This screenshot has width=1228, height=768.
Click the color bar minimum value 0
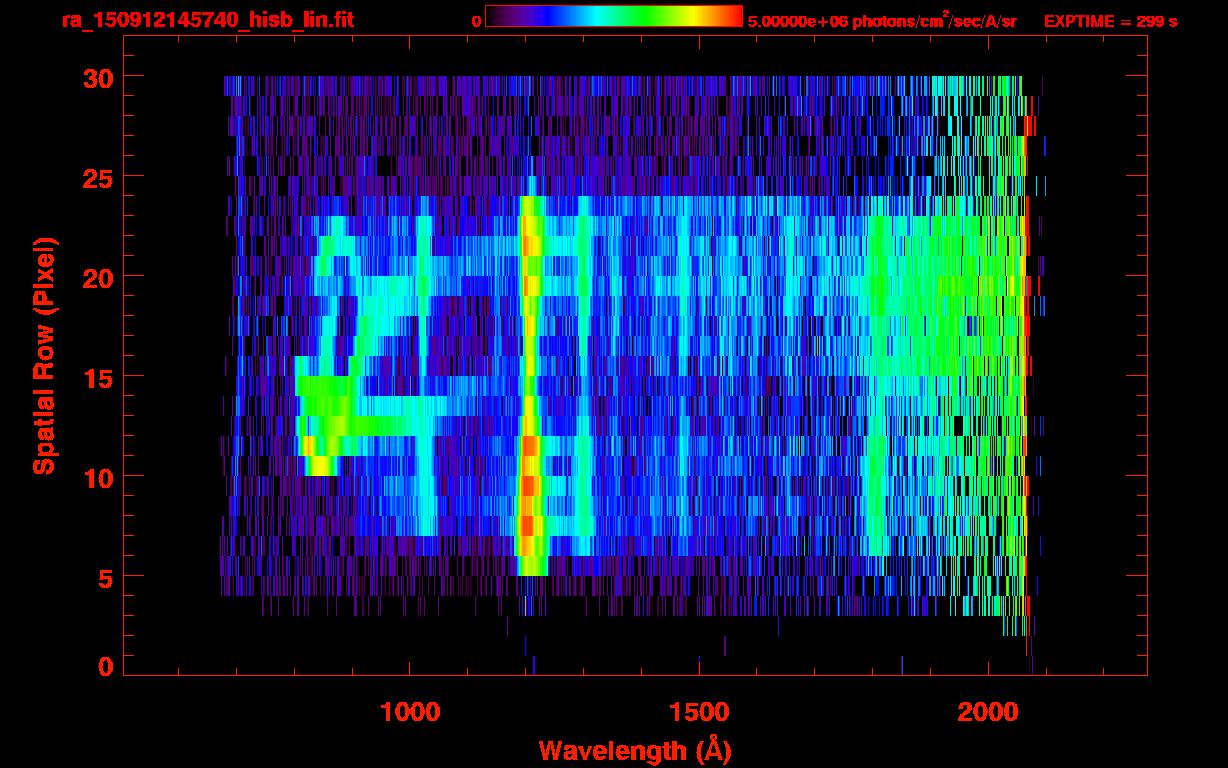[x=476, y=21]
